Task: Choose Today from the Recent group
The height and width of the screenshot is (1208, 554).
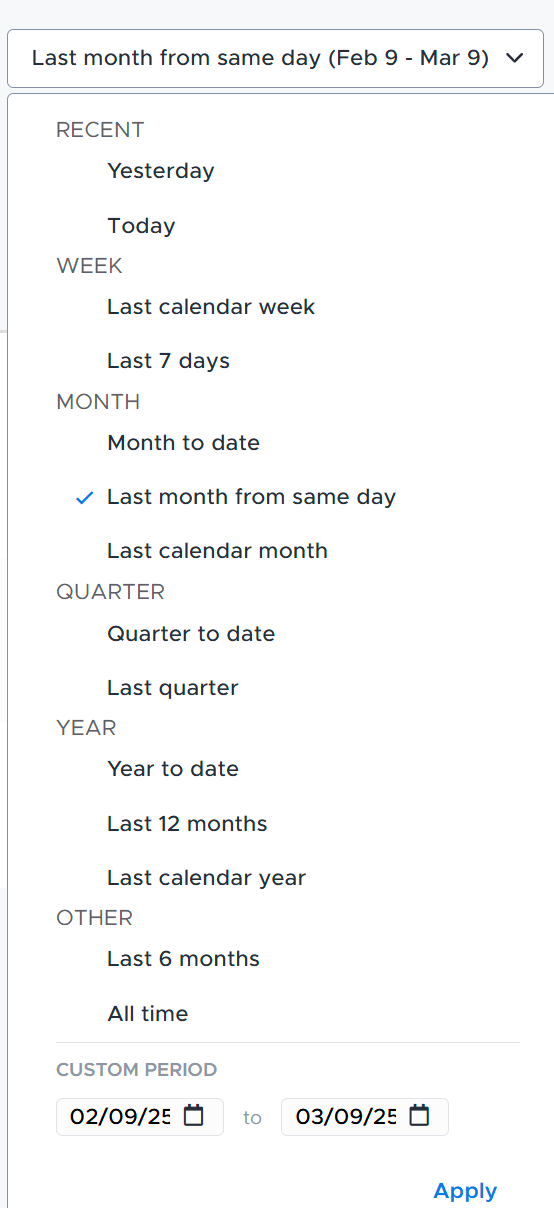Action: coord(141,226)
